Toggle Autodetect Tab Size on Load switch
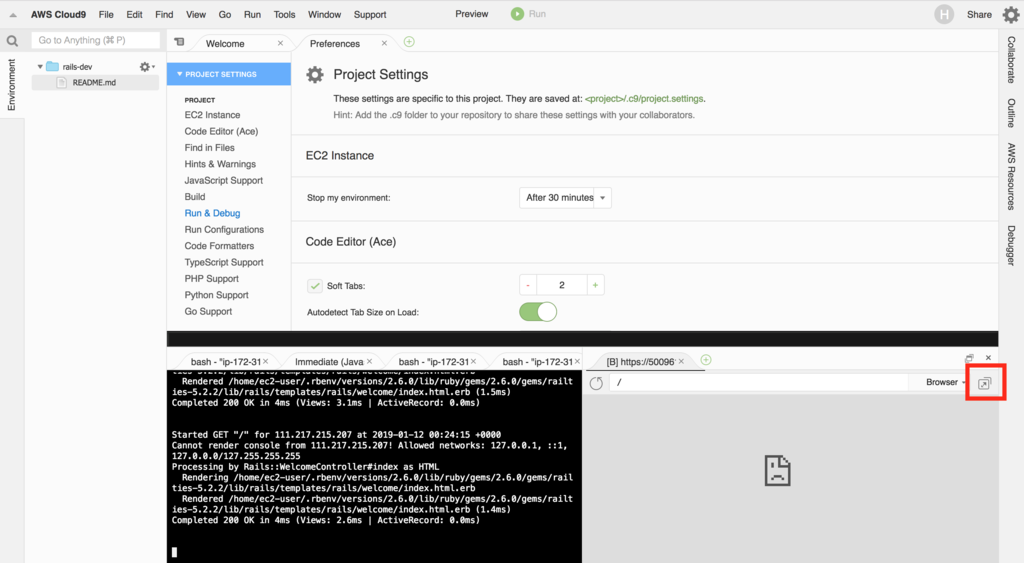The image size is (1024, 563). pos(538,312)
